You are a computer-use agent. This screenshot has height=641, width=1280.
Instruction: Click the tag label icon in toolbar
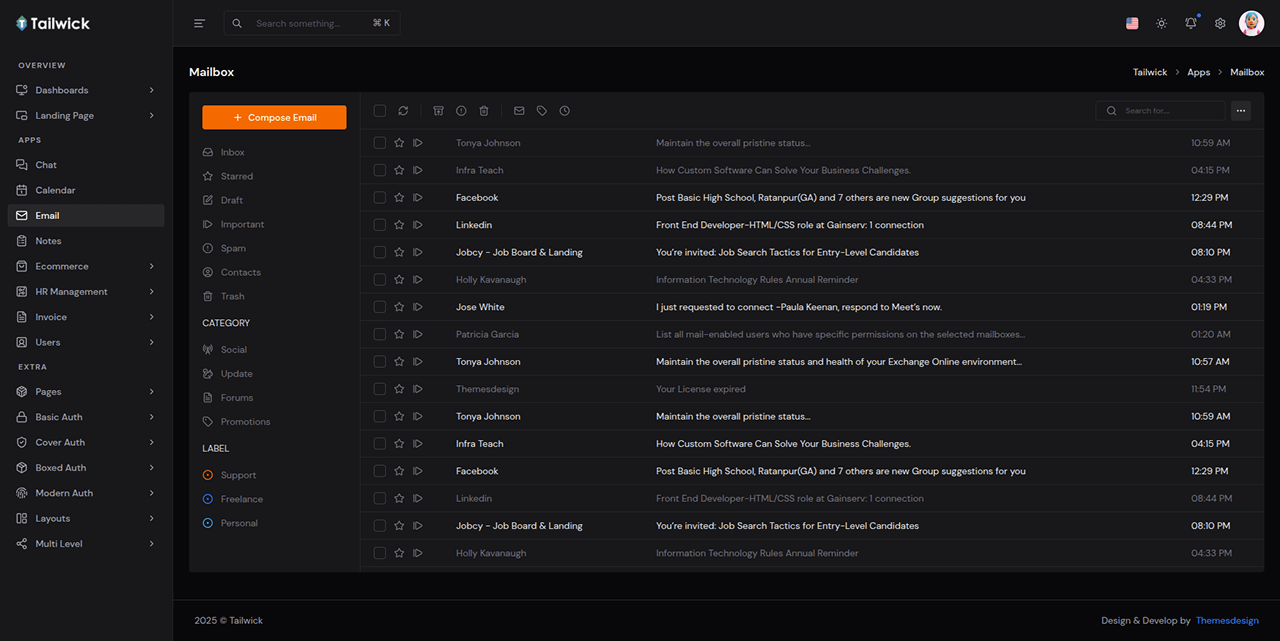(x=542, y=111)
